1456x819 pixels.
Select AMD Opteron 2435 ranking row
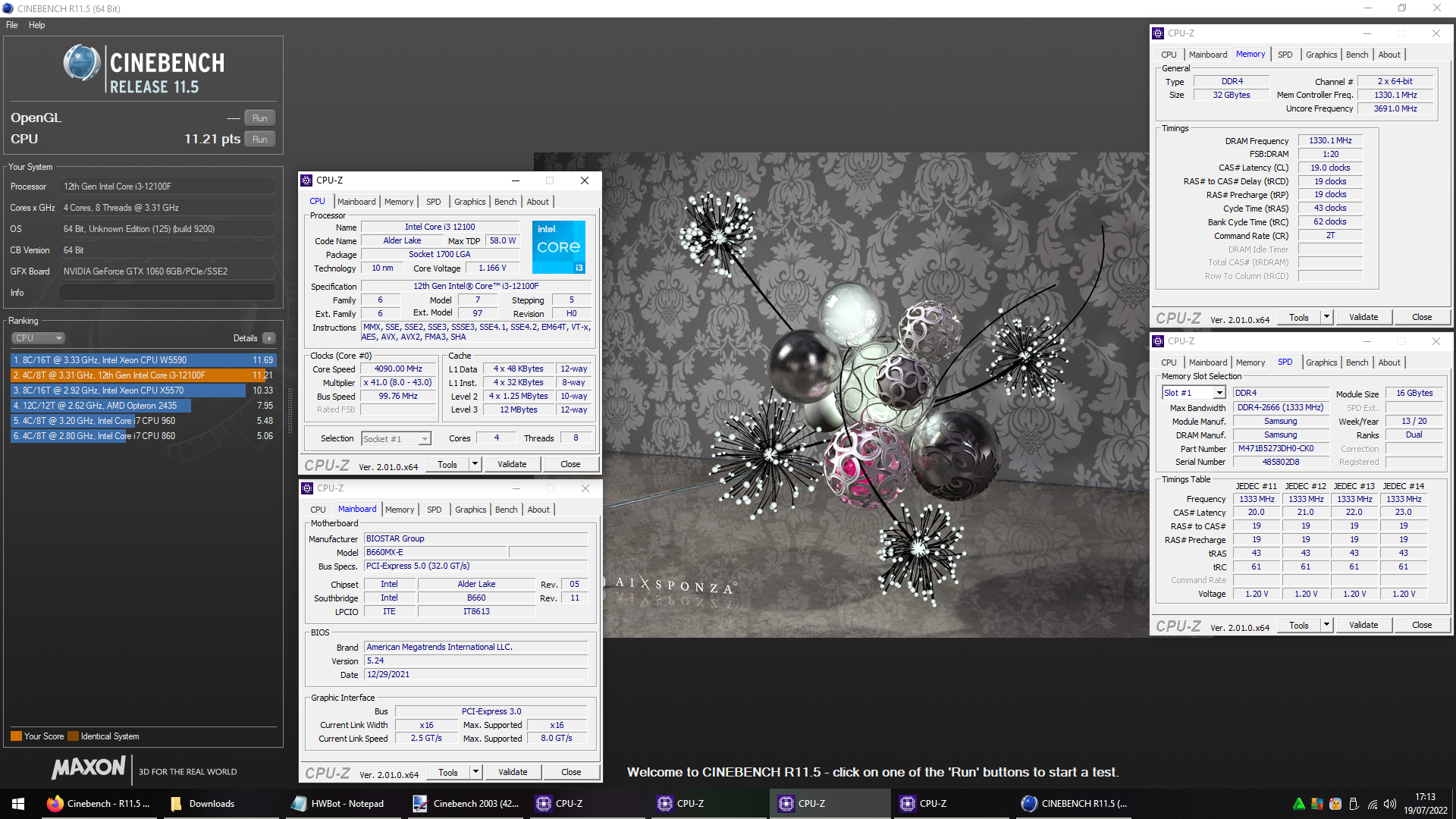(143, 406)
